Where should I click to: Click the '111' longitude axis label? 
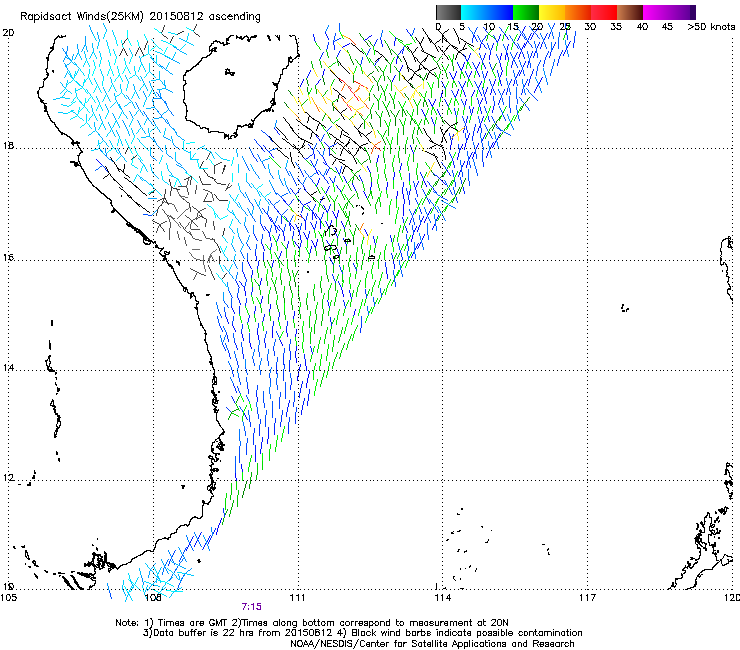(297, 598)
